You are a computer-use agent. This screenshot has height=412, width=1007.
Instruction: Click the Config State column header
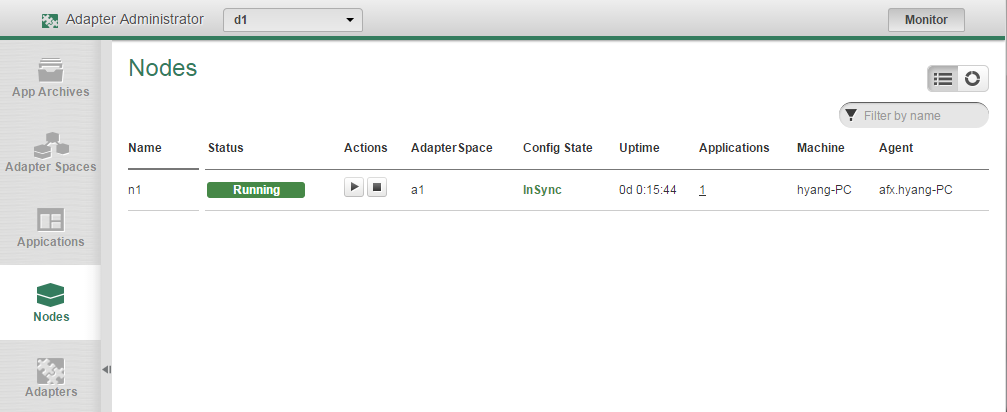(557, 148)
